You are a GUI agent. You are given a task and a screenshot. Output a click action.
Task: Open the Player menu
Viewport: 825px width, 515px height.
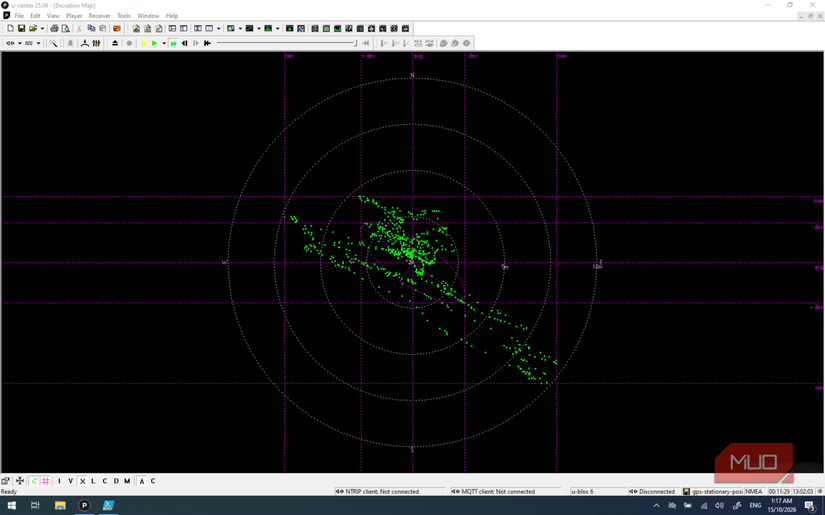(74, 16)
